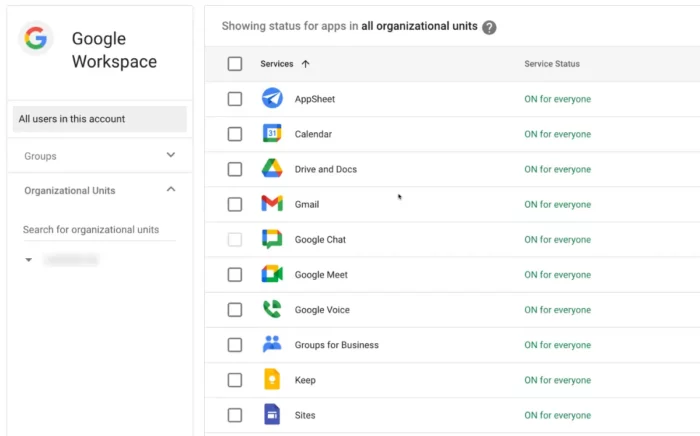Tick the Keep checkbox
This screenshot has width=700, height=436.
coord(235,380)
